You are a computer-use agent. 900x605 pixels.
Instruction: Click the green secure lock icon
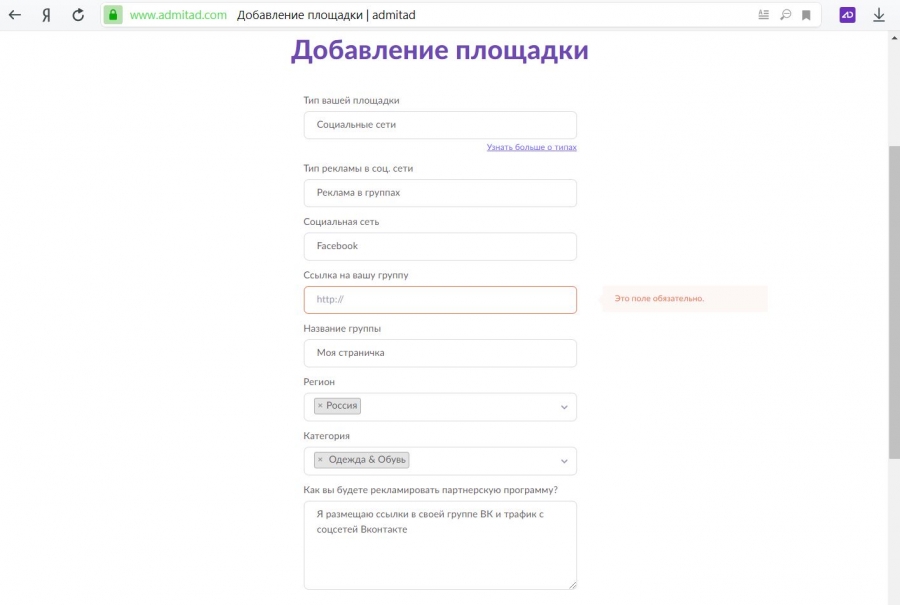pyautogui.click(x=113, y=15)
